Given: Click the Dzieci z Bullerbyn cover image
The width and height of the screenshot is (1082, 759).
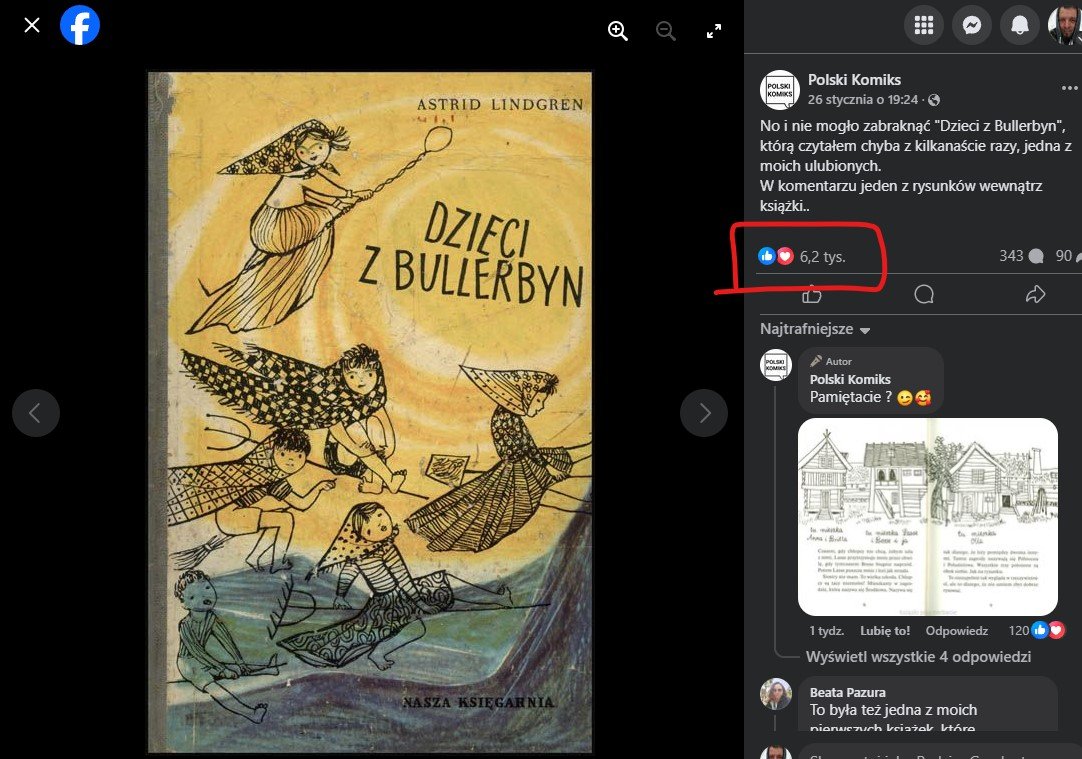Looking at the screenshot, I should coord(370,413).
